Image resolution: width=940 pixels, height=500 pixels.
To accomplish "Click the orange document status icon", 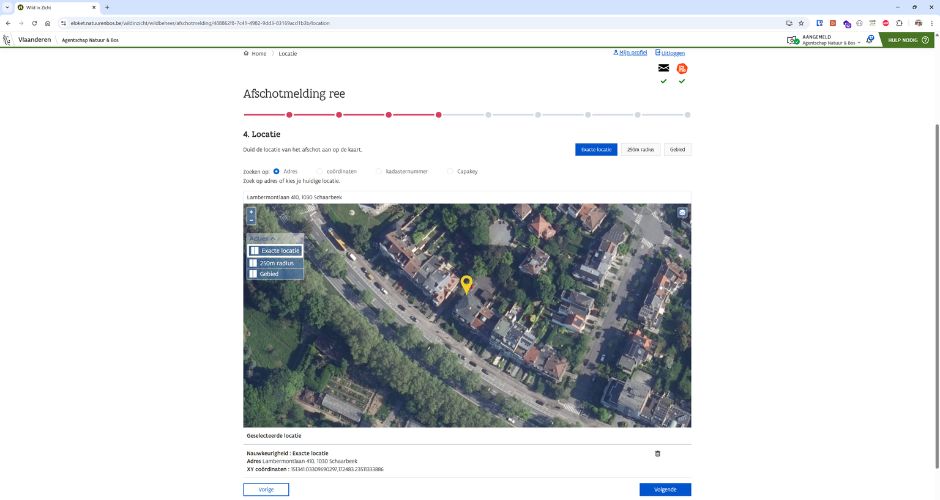I will point(682,68).
